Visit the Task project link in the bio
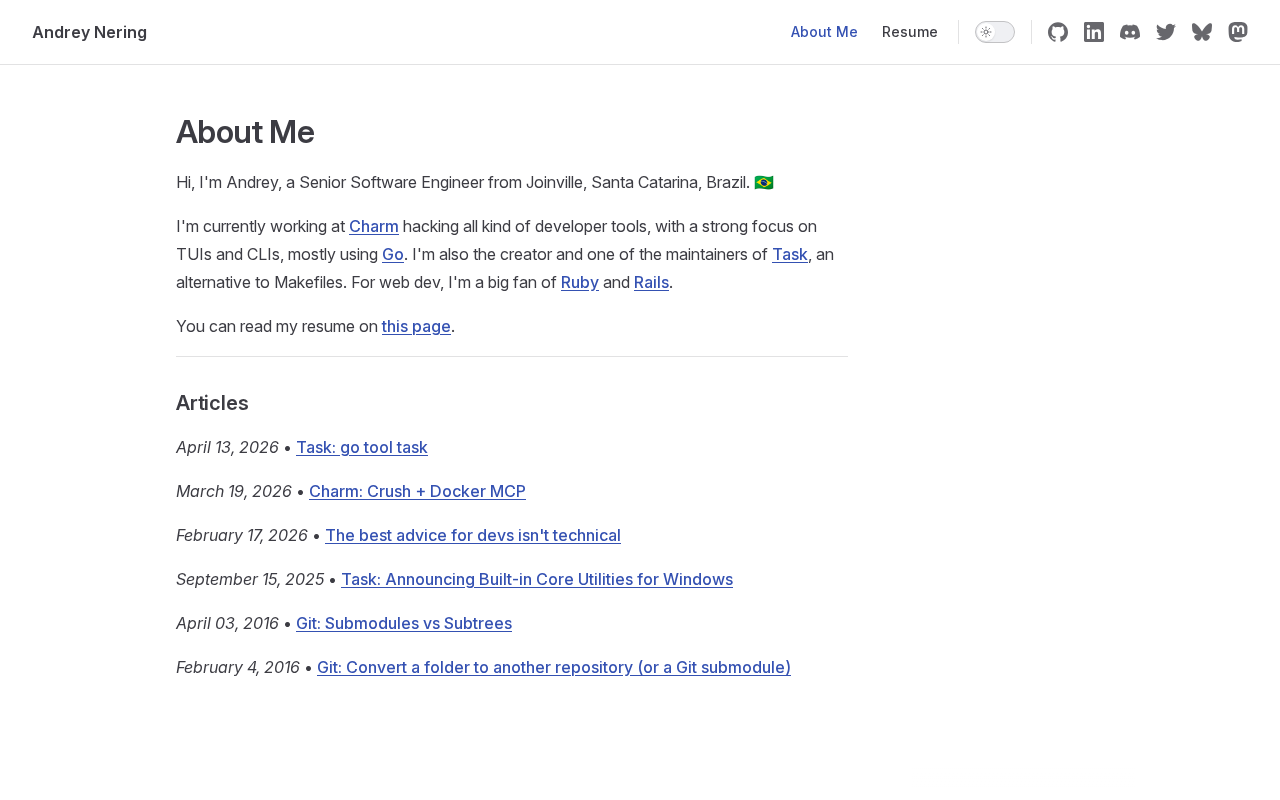This screenshot has height=800, width=1280. click(790, 254)
